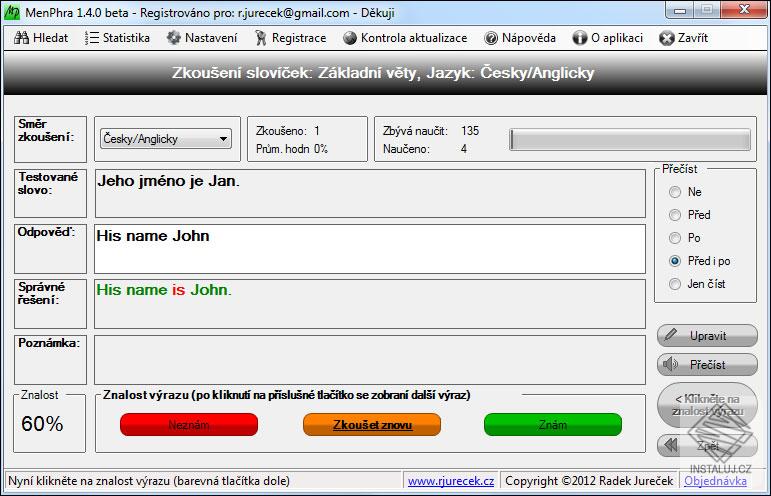The image size is (771, 496).
Task: Click the 60% knowledge value
Action: 42,424
